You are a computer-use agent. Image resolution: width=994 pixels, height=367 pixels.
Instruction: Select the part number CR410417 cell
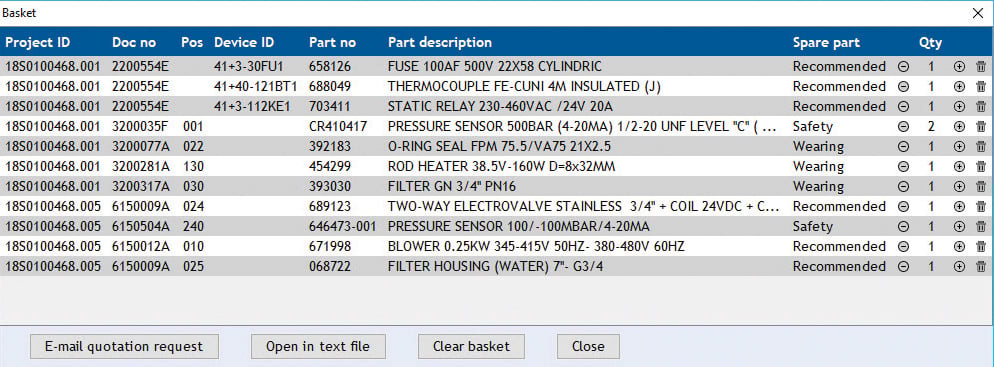pos(338,127)
